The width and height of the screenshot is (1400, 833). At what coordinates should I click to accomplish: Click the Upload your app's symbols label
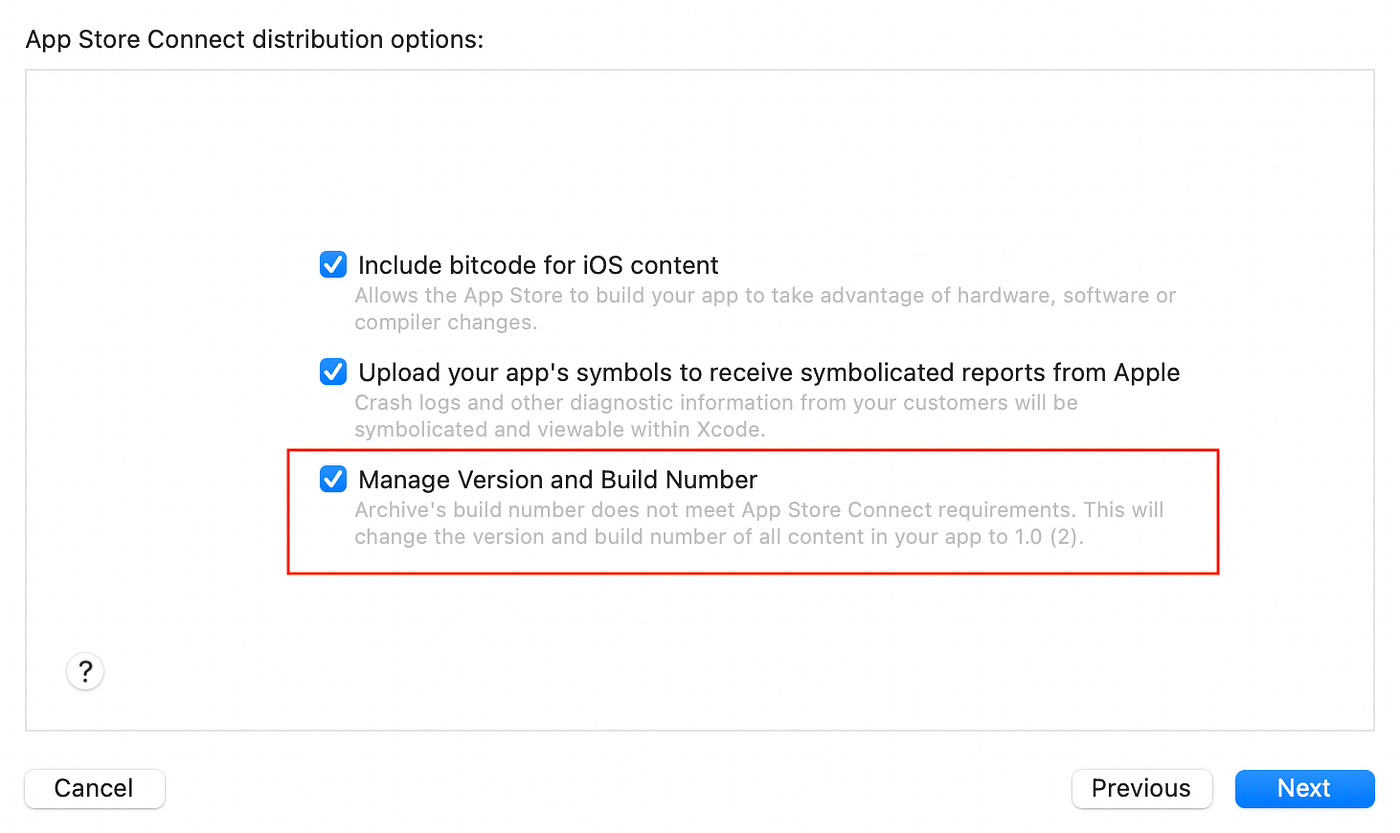767,371
